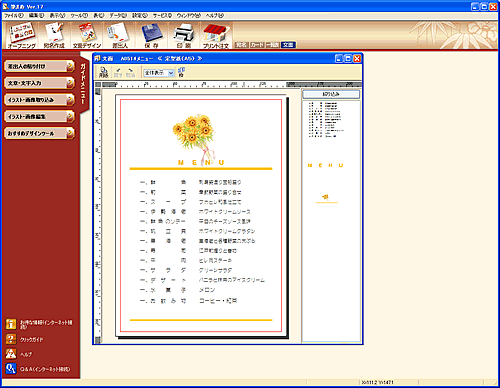Screen dimensions: 500x388
Task: Open the 表示(V) menu
Action: [x=57, y=15]
